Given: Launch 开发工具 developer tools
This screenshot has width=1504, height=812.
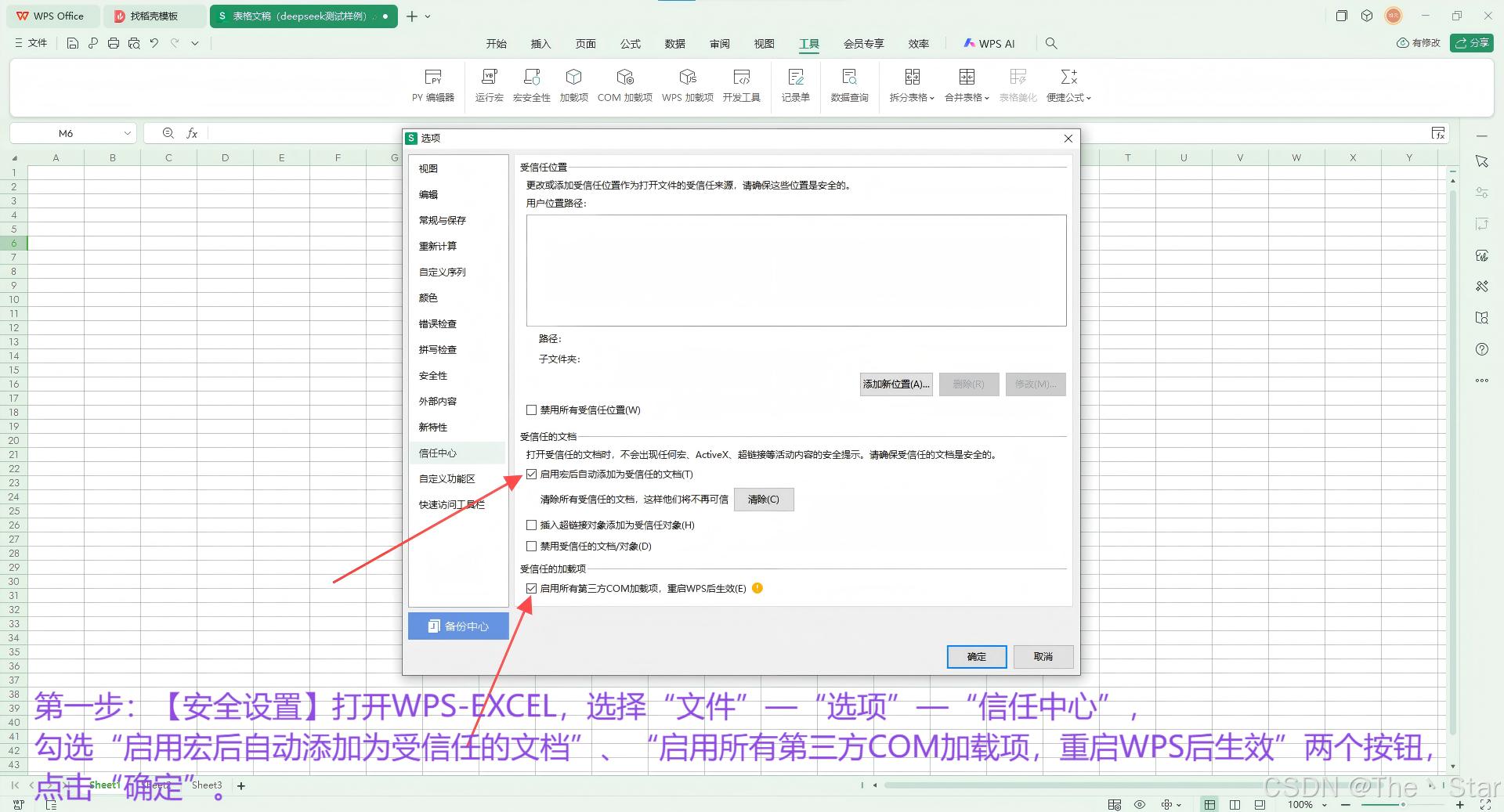Looking at the screenshot, I should click(742, 85).
